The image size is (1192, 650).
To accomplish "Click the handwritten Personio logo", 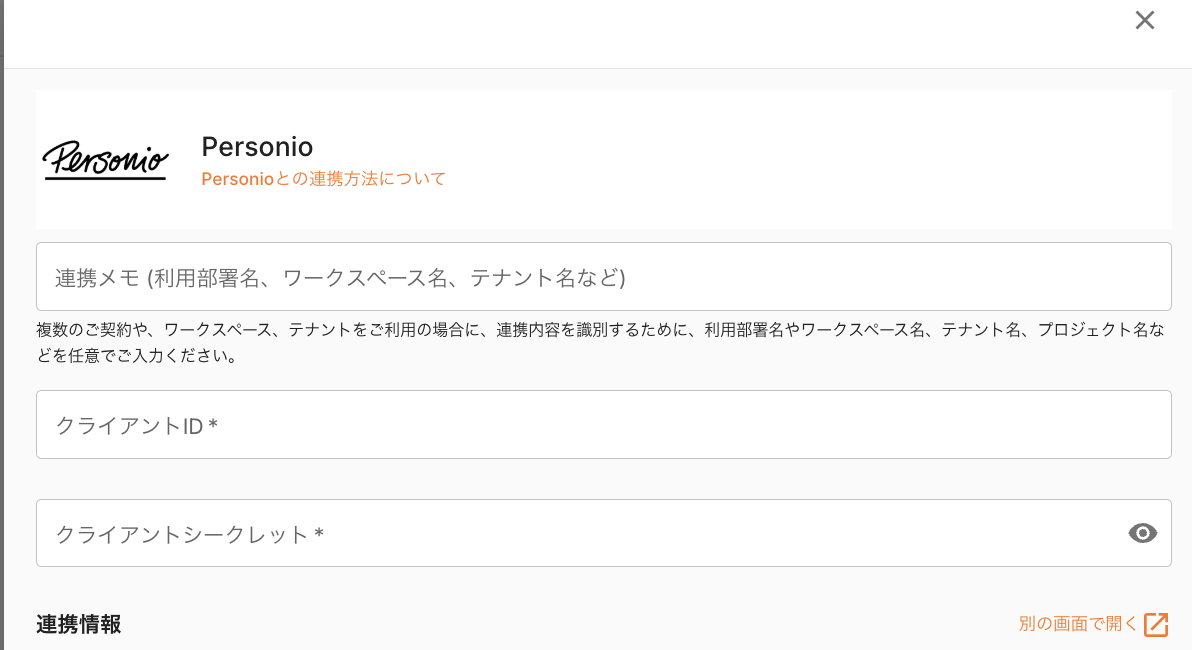I will click(x=105, y=157).
